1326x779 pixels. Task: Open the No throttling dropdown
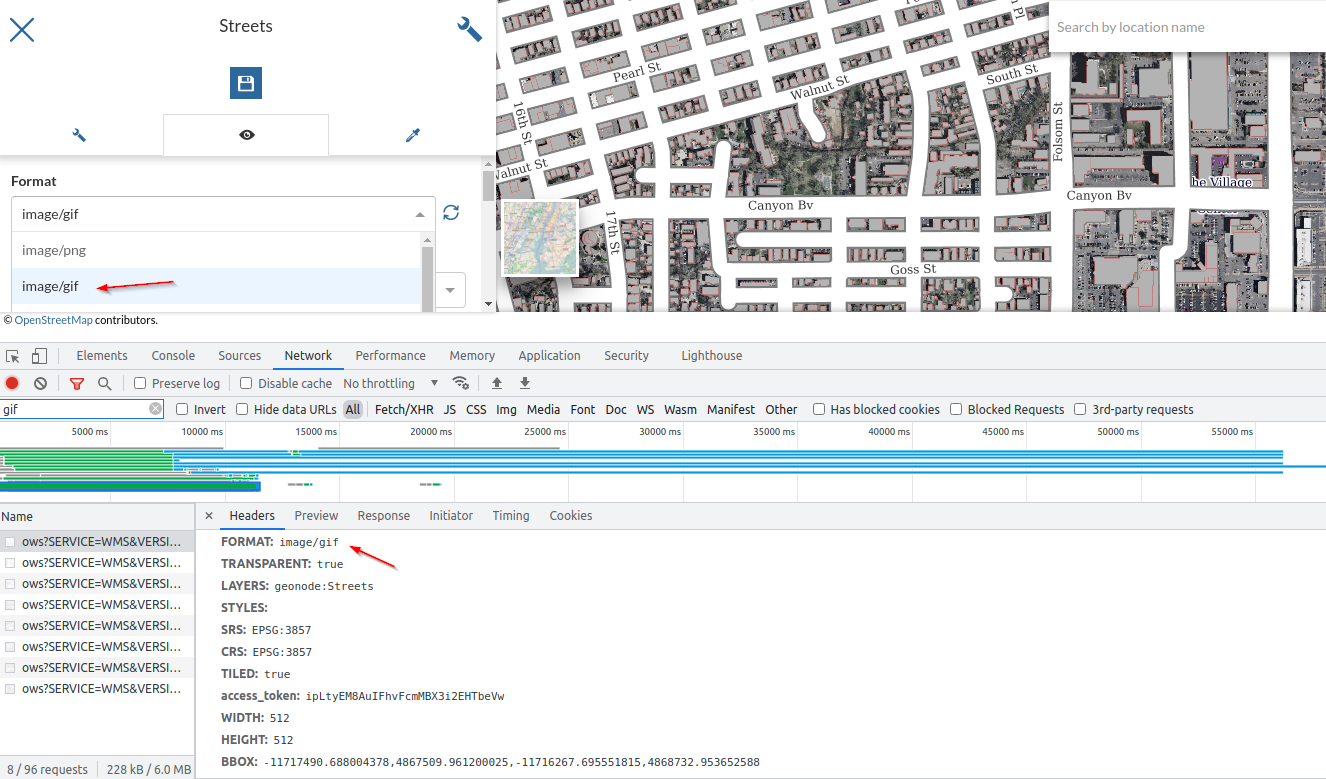click(391, 383)
